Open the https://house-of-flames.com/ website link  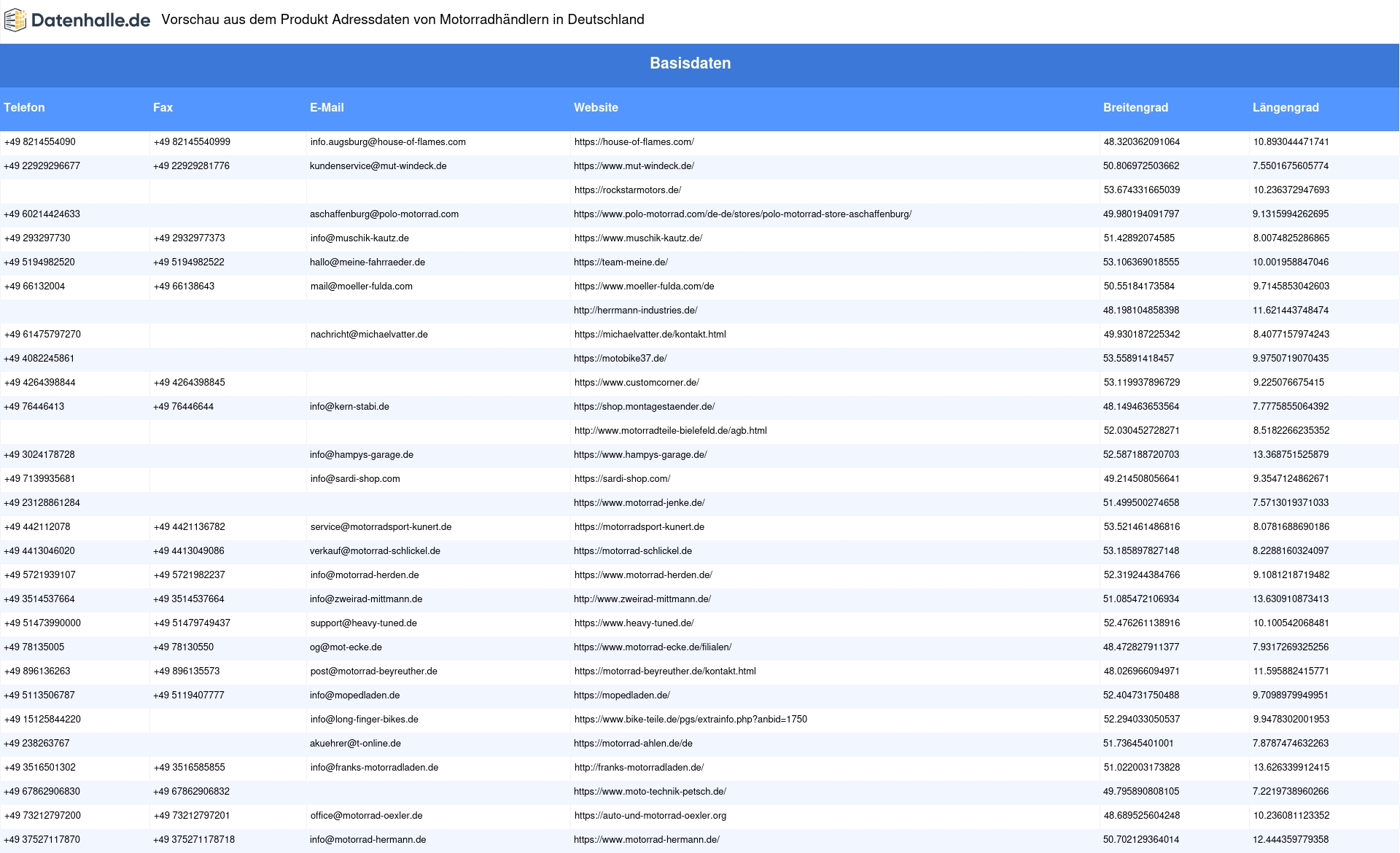point(634,142)
